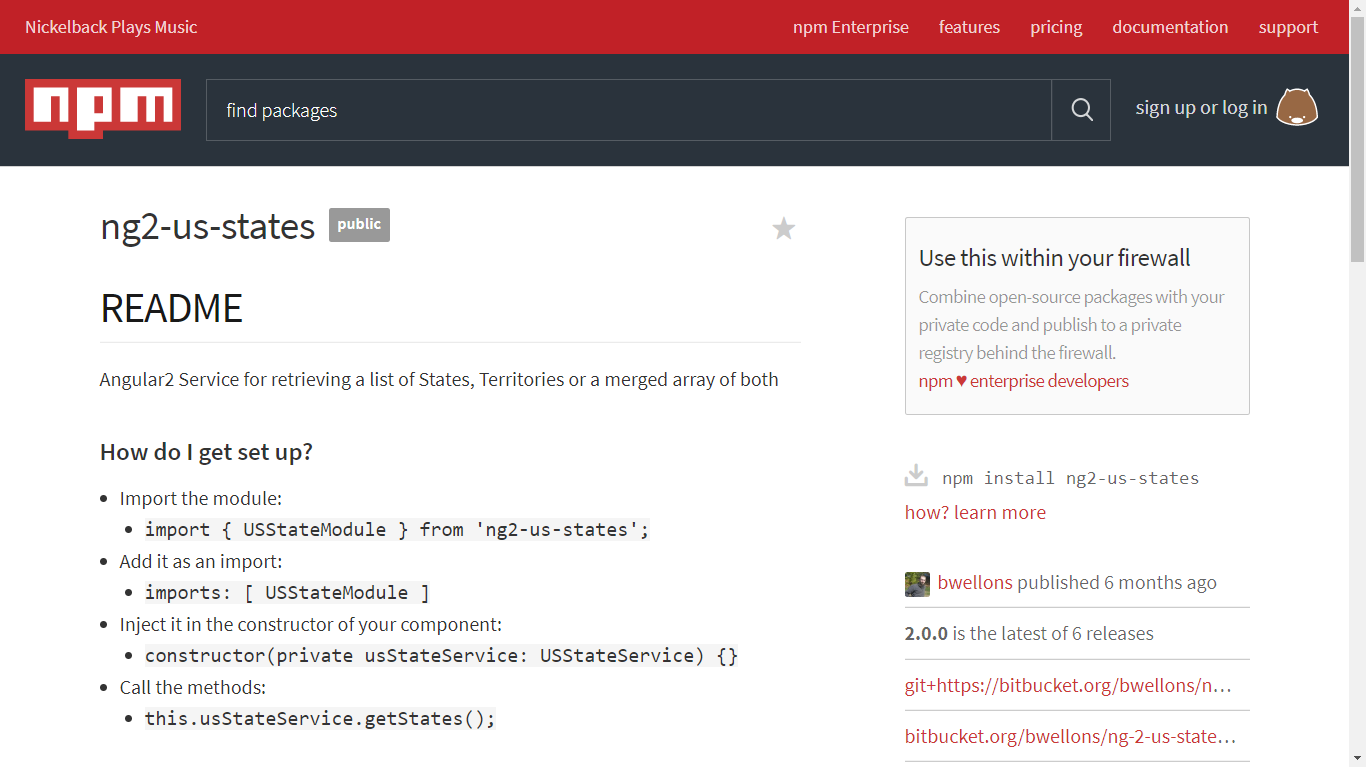Click npm install ng2-us-states command text

point(1070,478)
